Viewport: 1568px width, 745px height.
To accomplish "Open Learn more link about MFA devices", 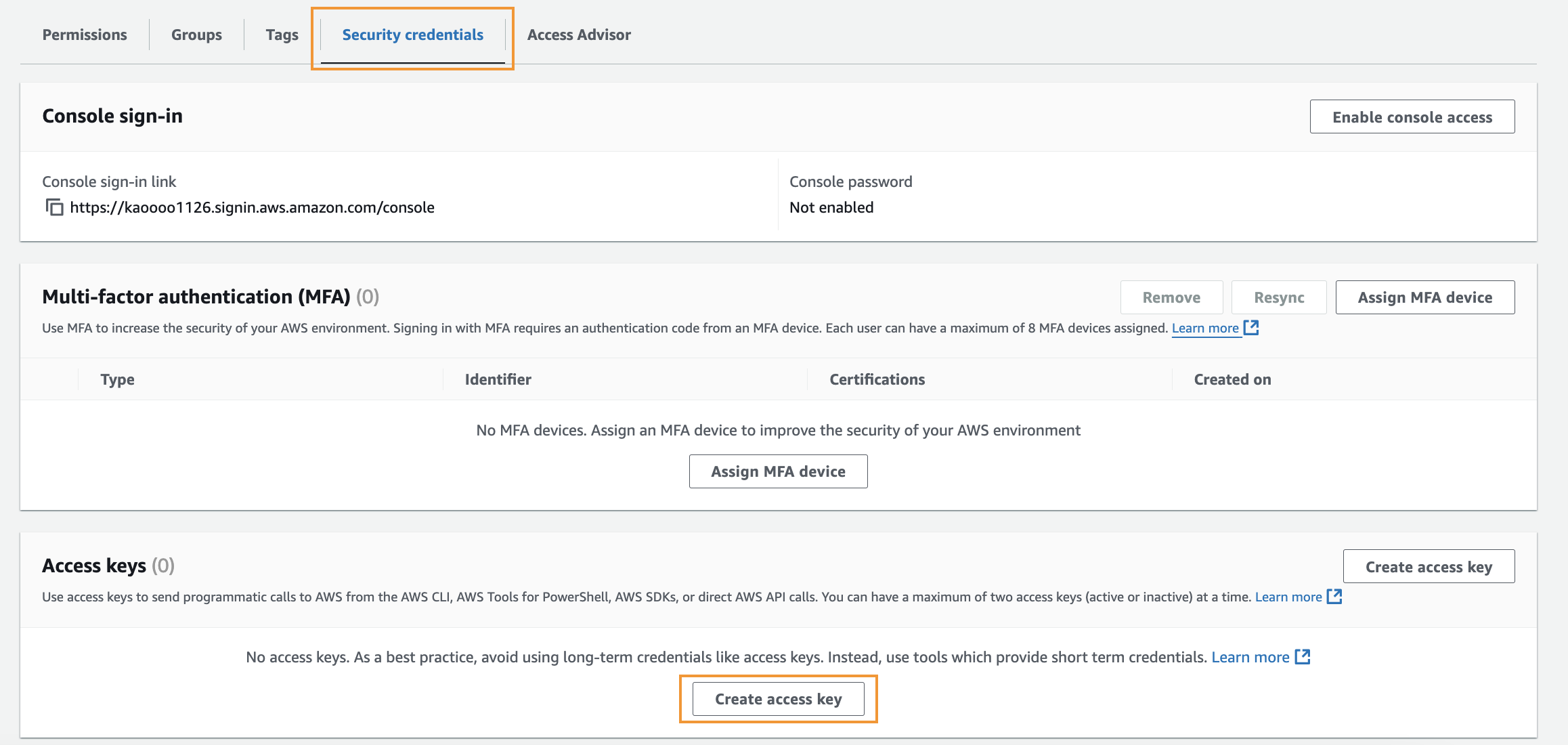I will [x=1206, y=327].
